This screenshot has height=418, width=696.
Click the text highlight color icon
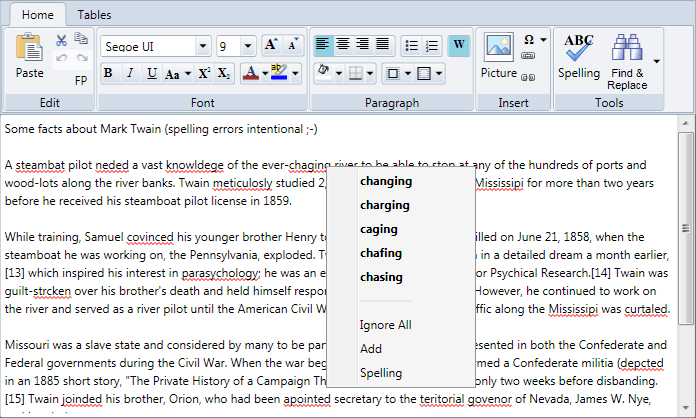[x=279, y=73]
